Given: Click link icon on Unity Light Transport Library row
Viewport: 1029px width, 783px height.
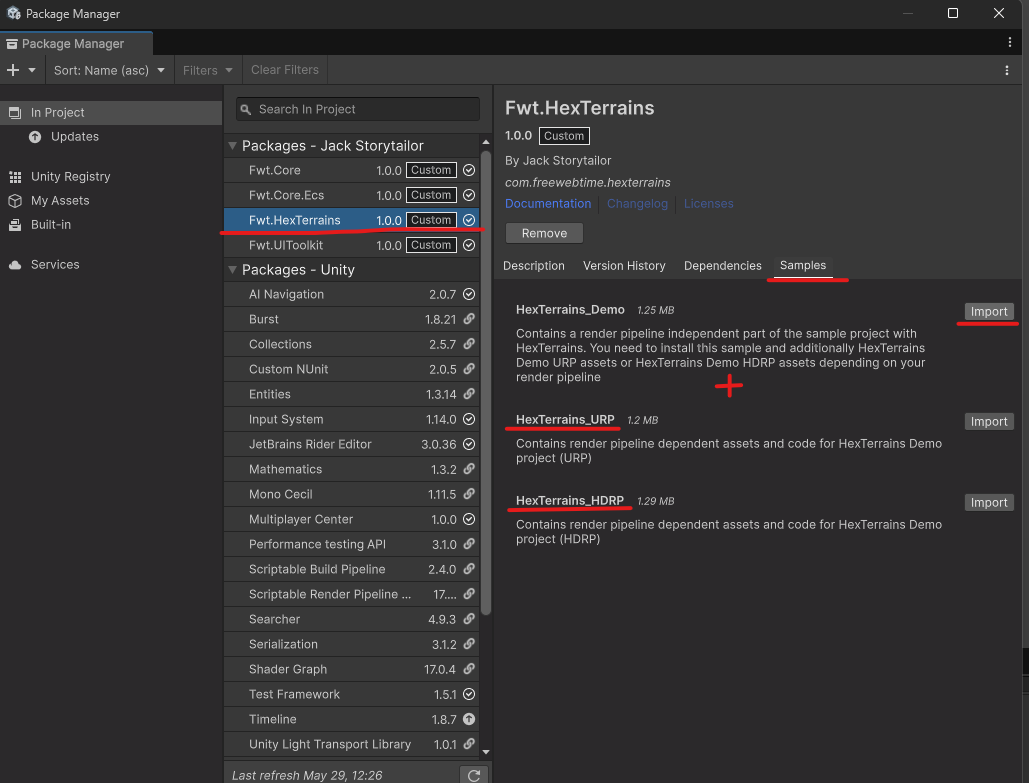Looking at the screenshot, I should point(469,744).
